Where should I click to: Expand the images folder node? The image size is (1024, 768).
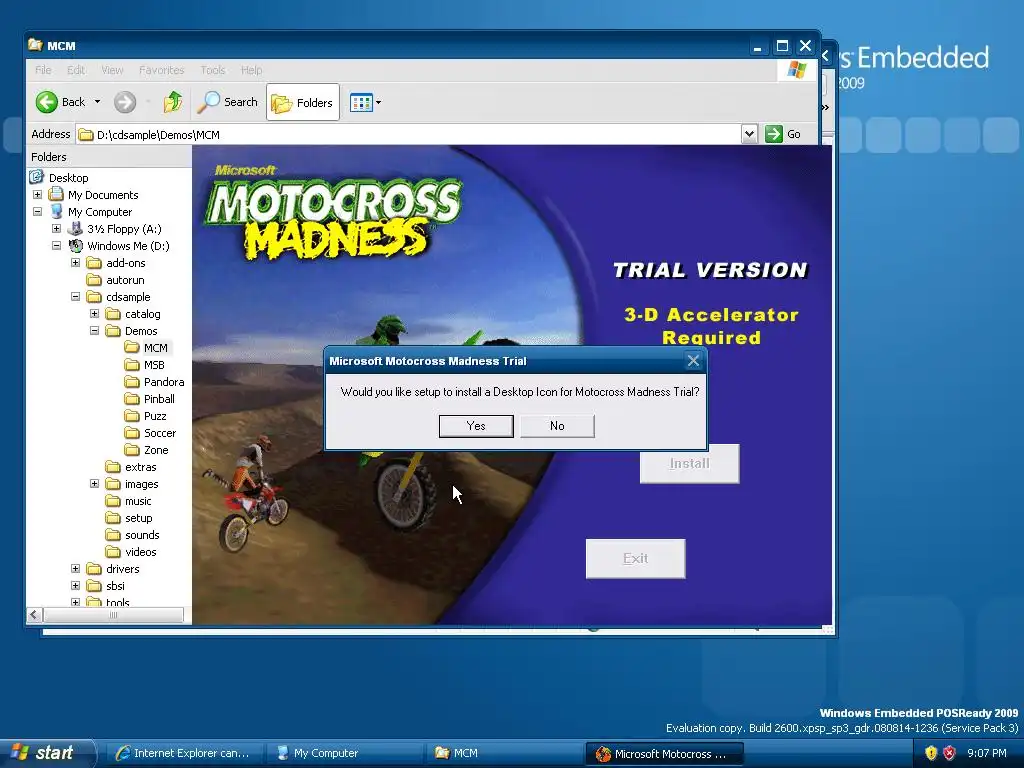[94, 484]
